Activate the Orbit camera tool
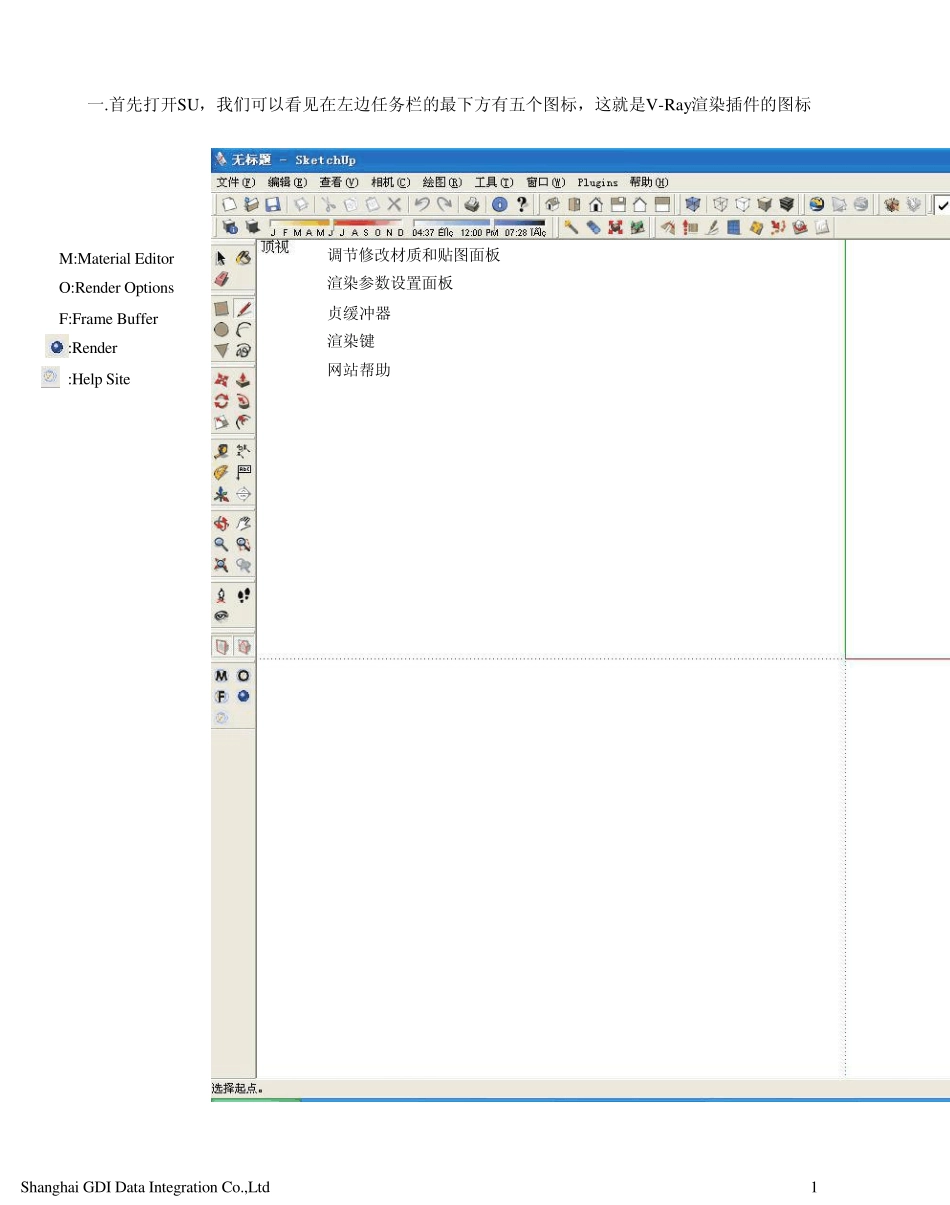Image resolution: width=950 pixels, height=1205 pixels. pyautogui.click(x=222, y=523)
